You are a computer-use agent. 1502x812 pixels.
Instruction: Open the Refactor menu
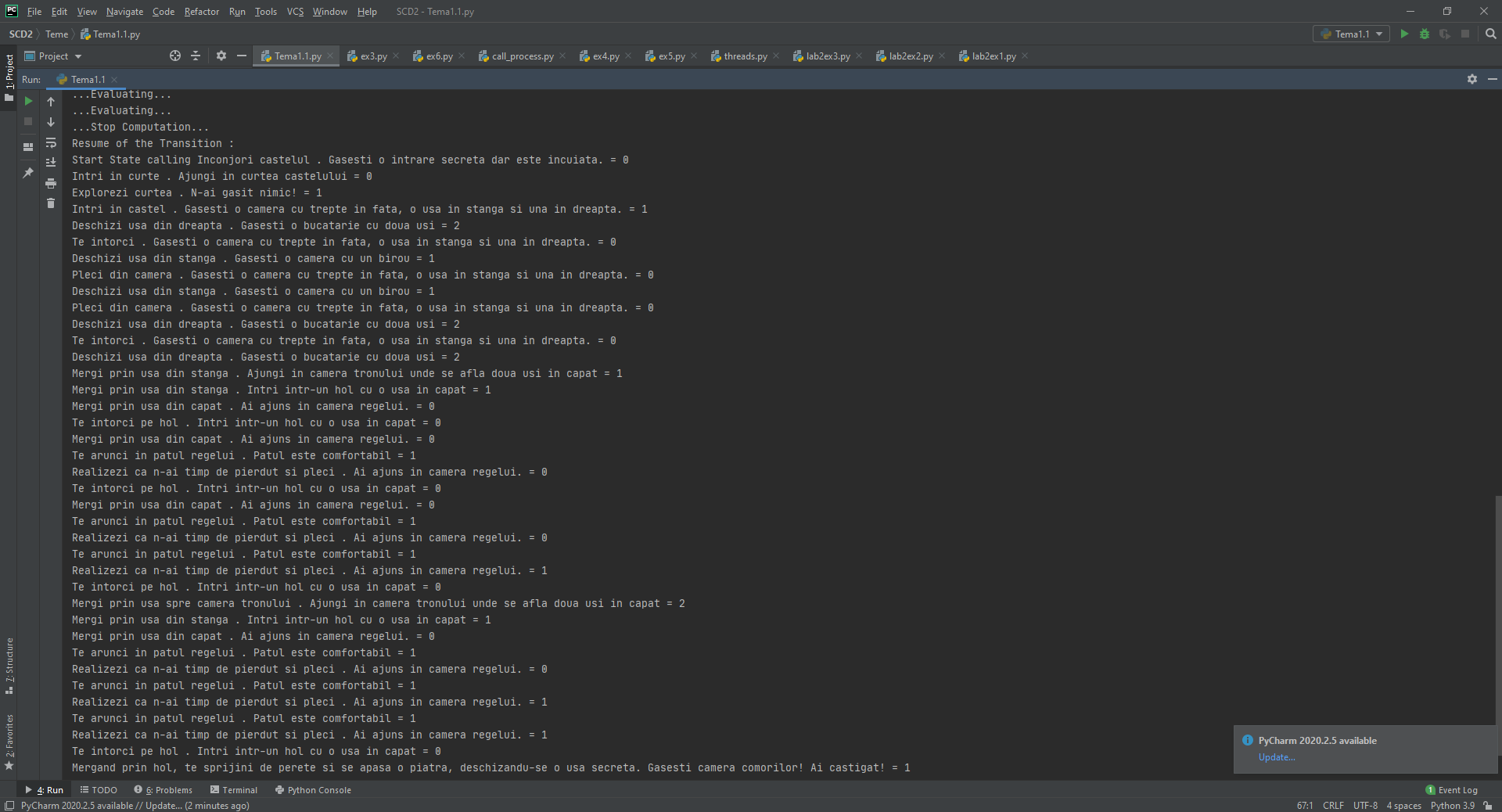click(x=201, y=12)
